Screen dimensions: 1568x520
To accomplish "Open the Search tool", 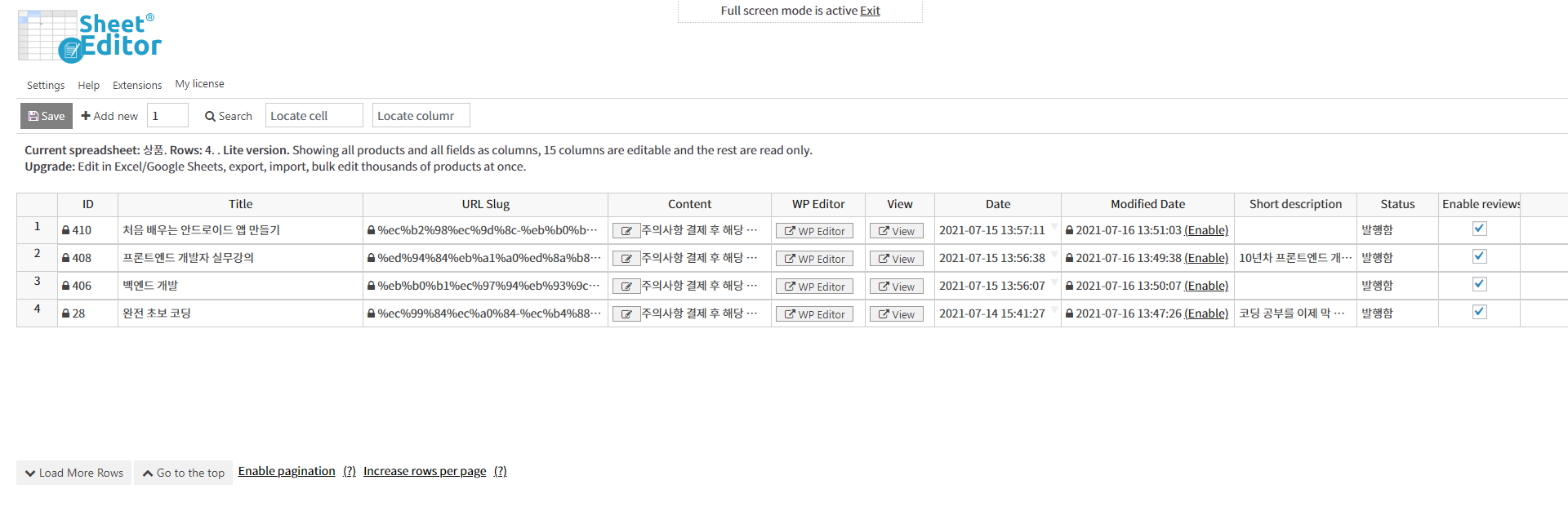I will pyautogui.click(x=229, y=116).
